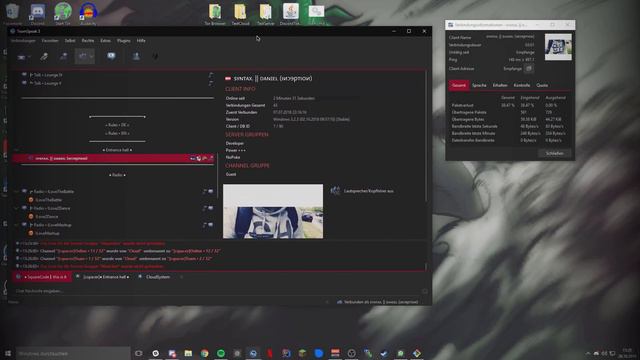Image resolution: width=640 pixels, height=360 pixels.
Task: Switch to Sprache tab in connection info window
Action: 479,85
